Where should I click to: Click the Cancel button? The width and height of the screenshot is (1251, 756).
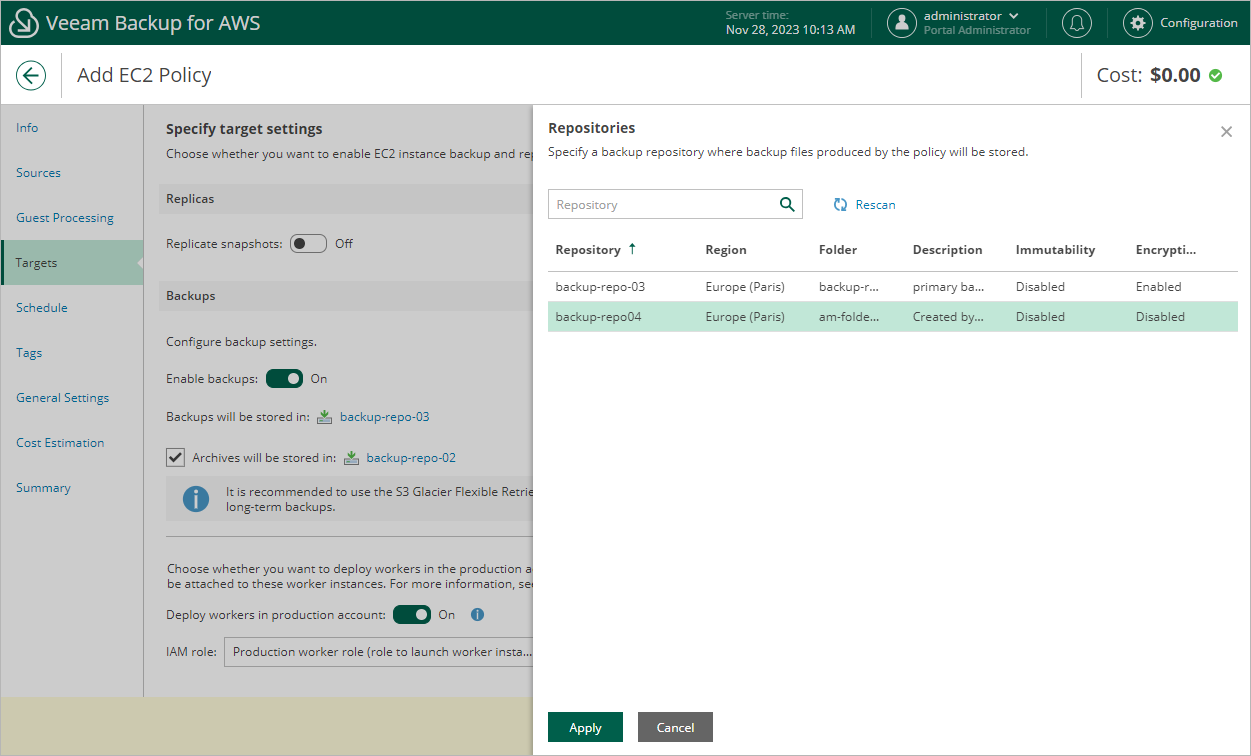675,727
